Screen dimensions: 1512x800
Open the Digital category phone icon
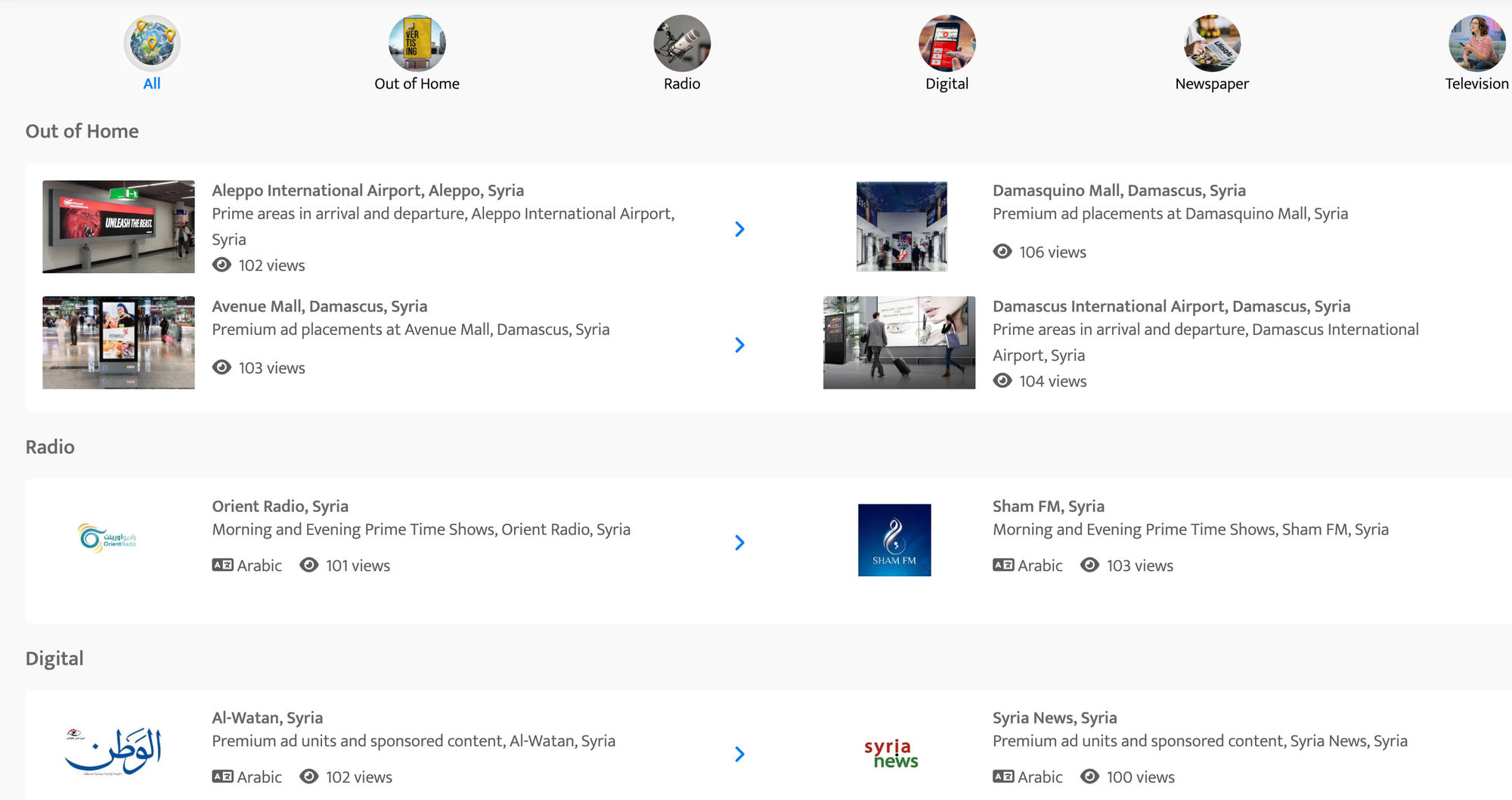pos(947,43)
